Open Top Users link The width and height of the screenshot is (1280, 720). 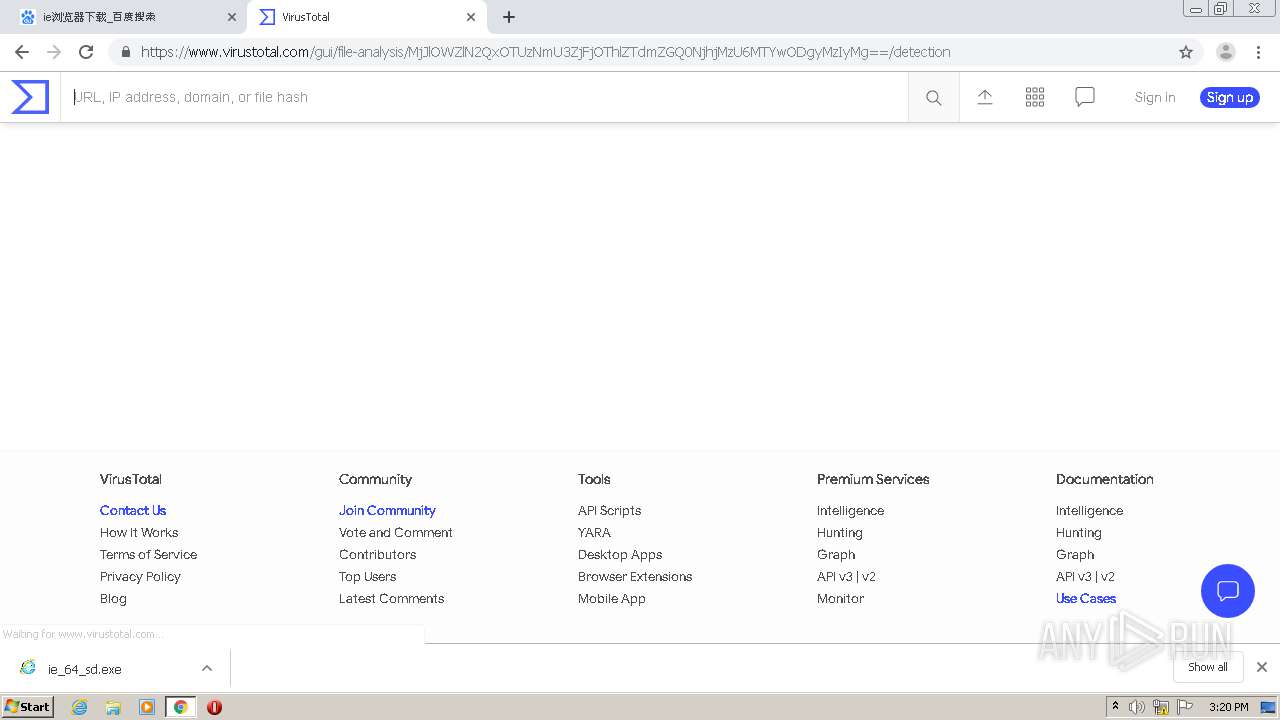[367, 576]
